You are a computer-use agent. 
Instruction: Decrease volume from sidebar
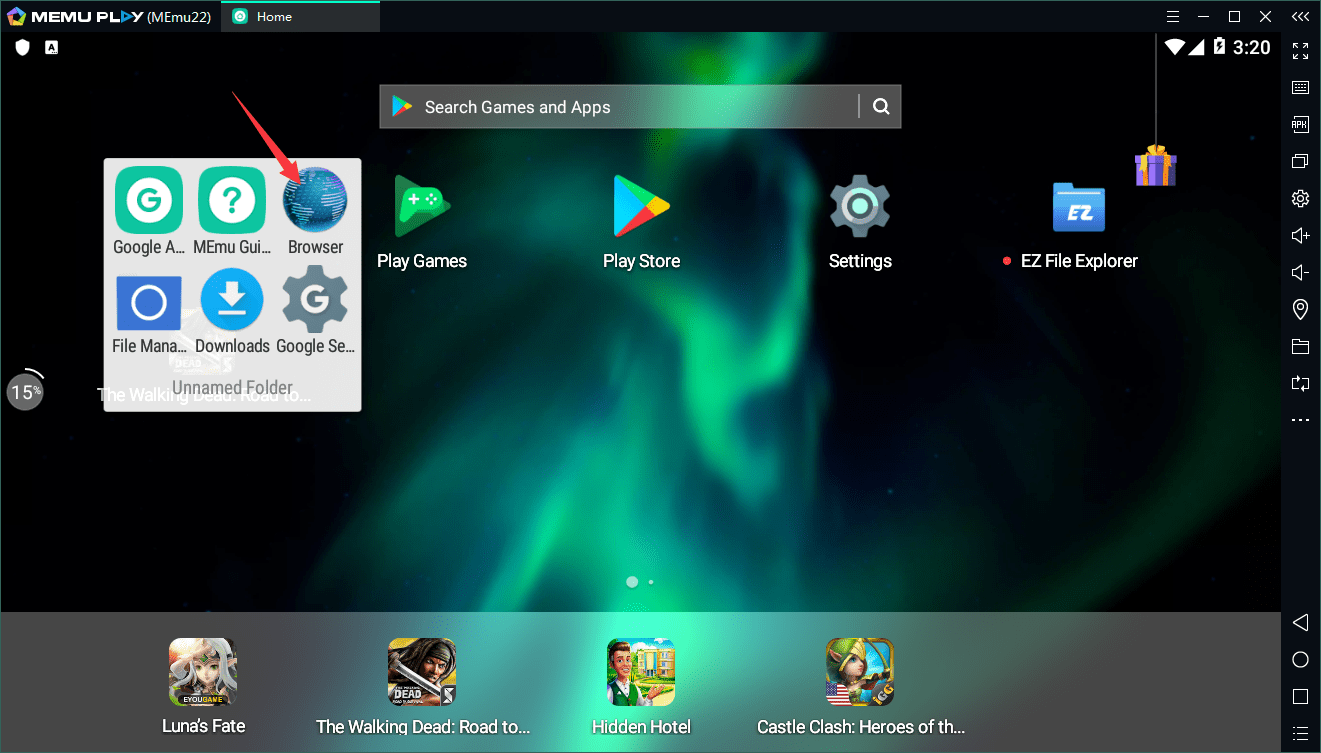pos(1300,272)
